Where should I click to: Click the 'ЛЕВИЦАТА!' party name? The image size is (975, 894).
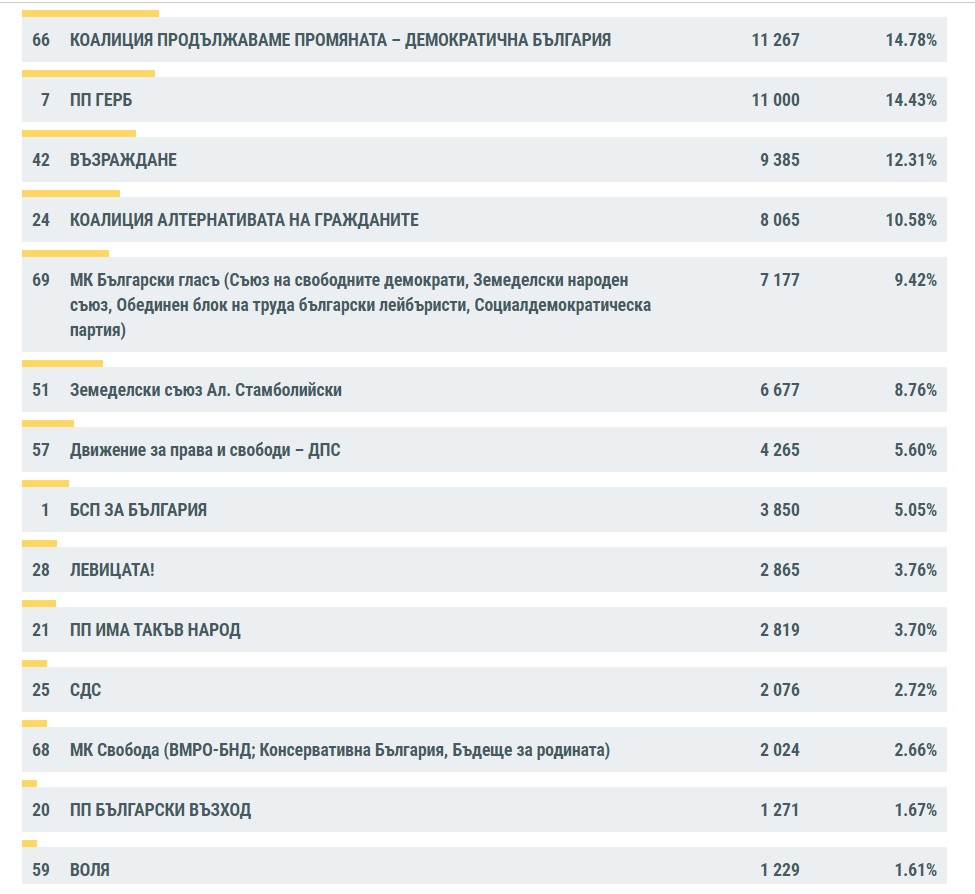112,570
